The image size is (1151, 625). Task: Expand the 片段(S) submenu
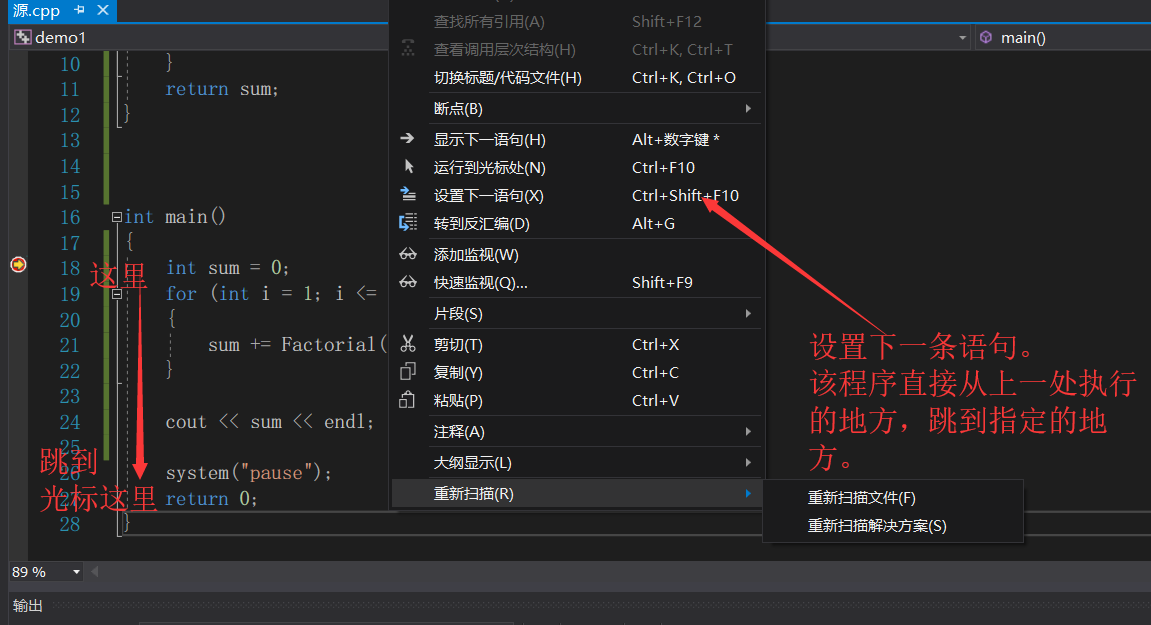pos(748,314)
